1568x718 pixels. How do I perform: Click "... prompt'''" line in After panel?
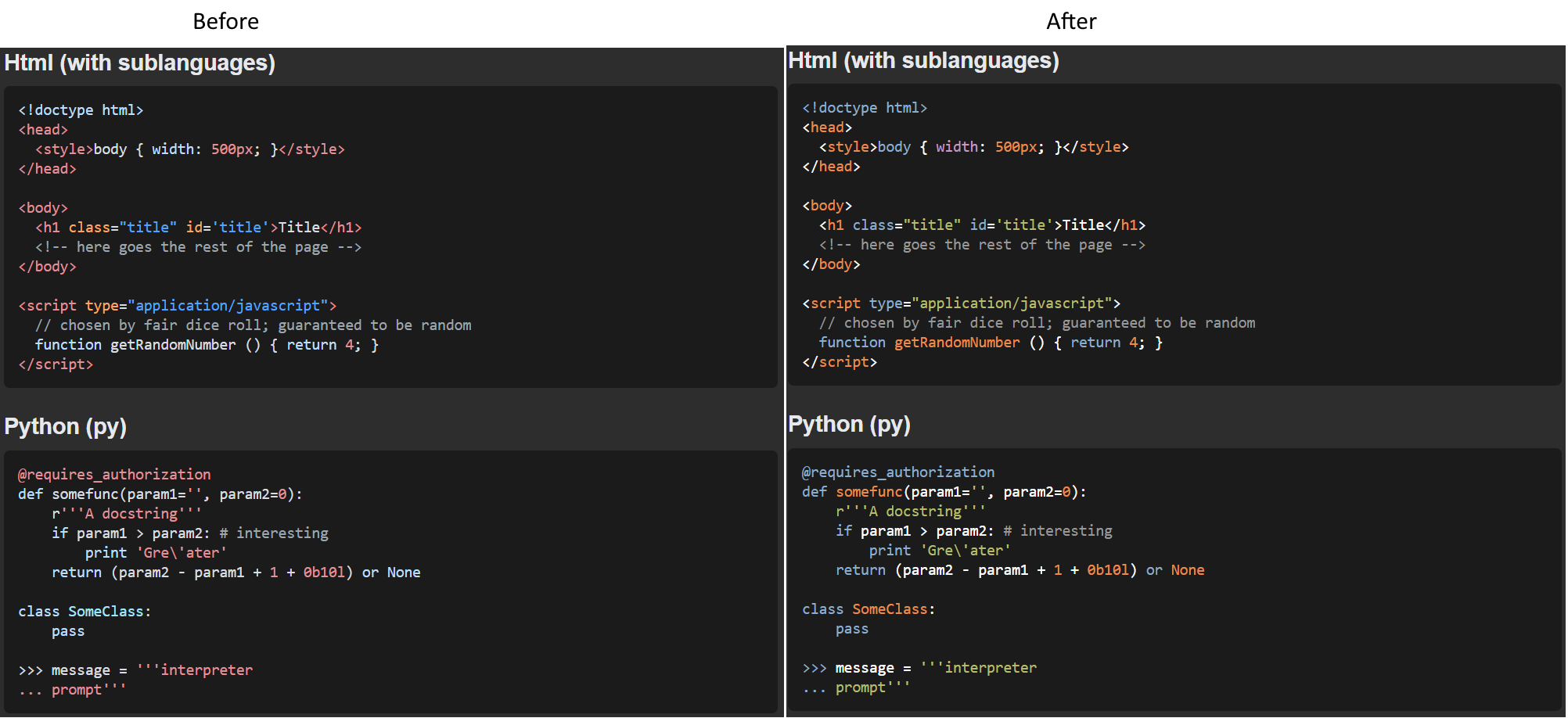[x=856, y=687]
